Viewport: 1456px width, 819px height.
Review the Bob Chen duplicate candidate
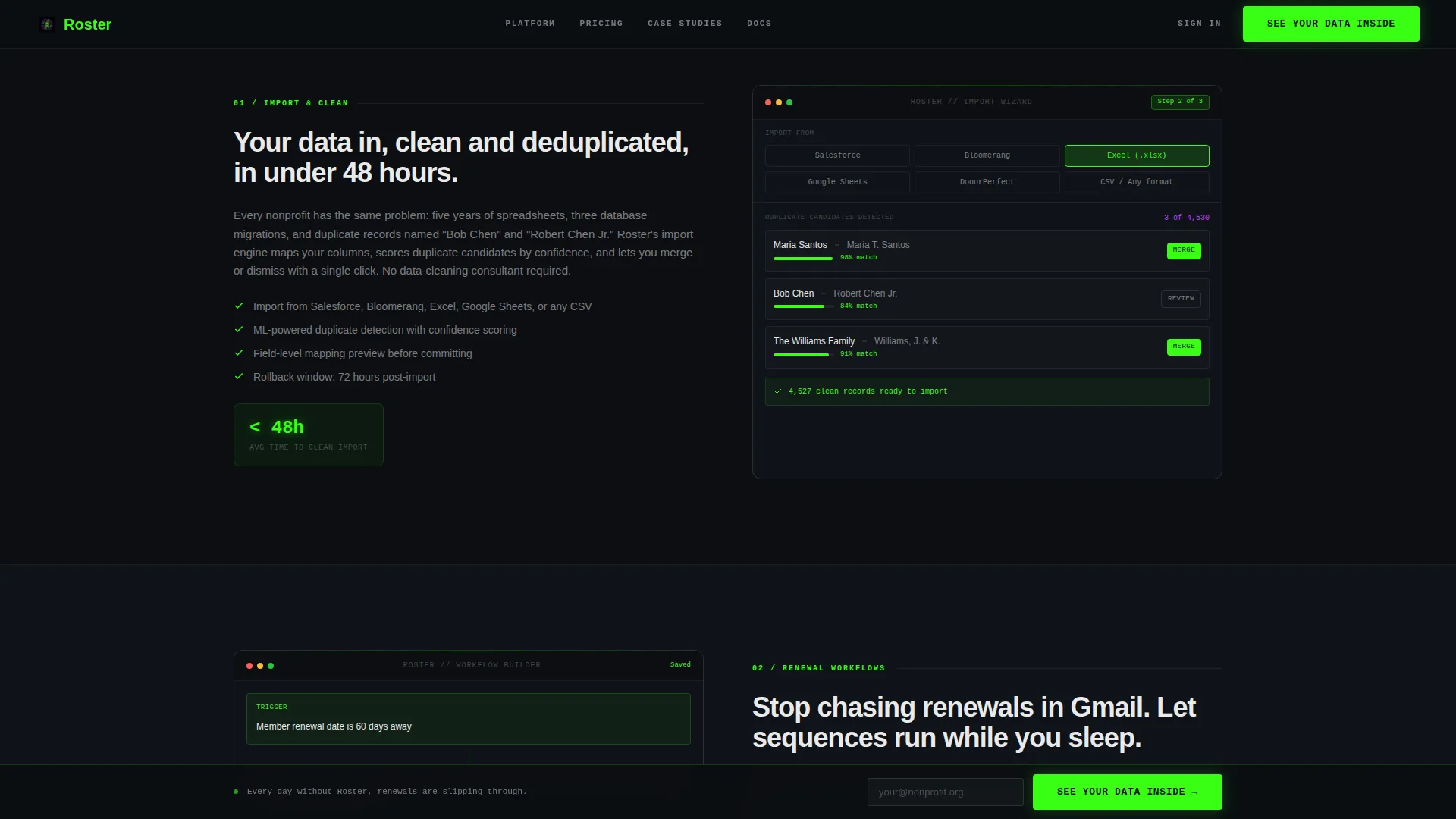pos(1181,299)
